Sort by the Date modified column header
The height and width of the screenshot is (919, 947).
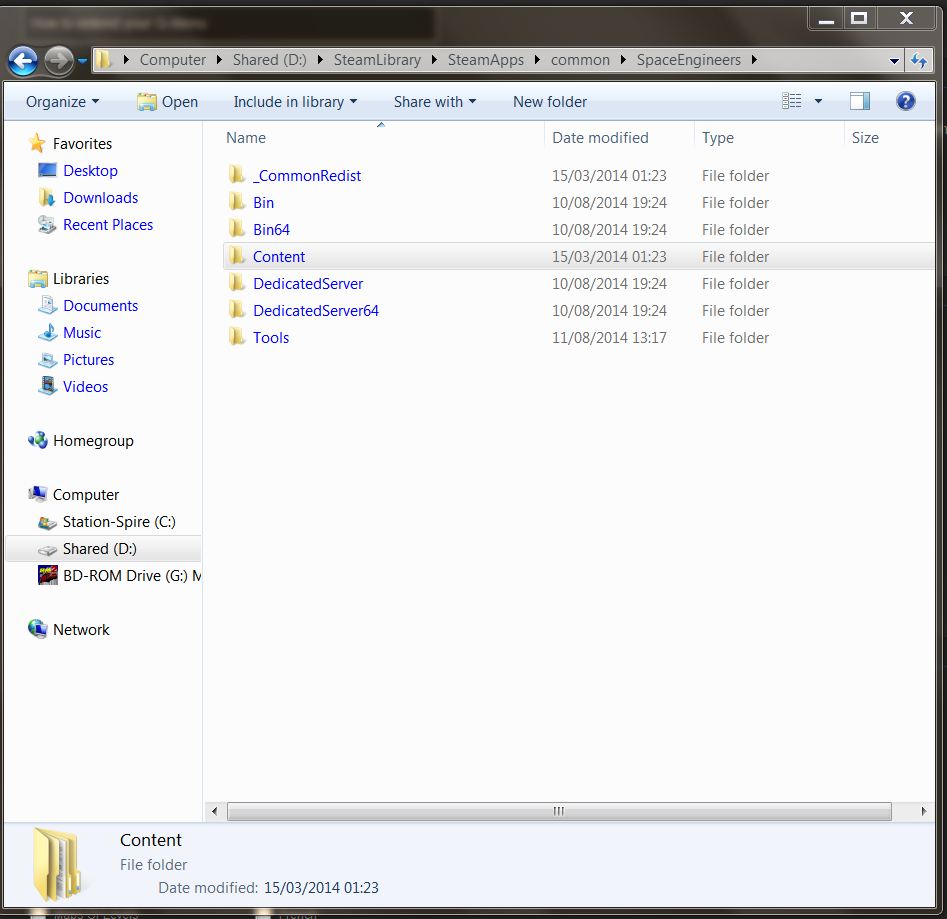point(600,138)
